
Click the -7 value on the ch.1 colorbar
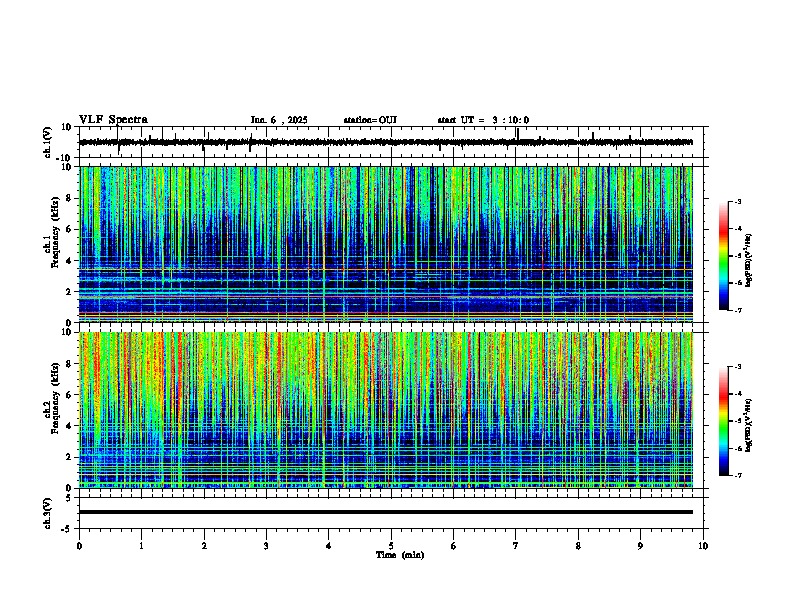(737, 311)
